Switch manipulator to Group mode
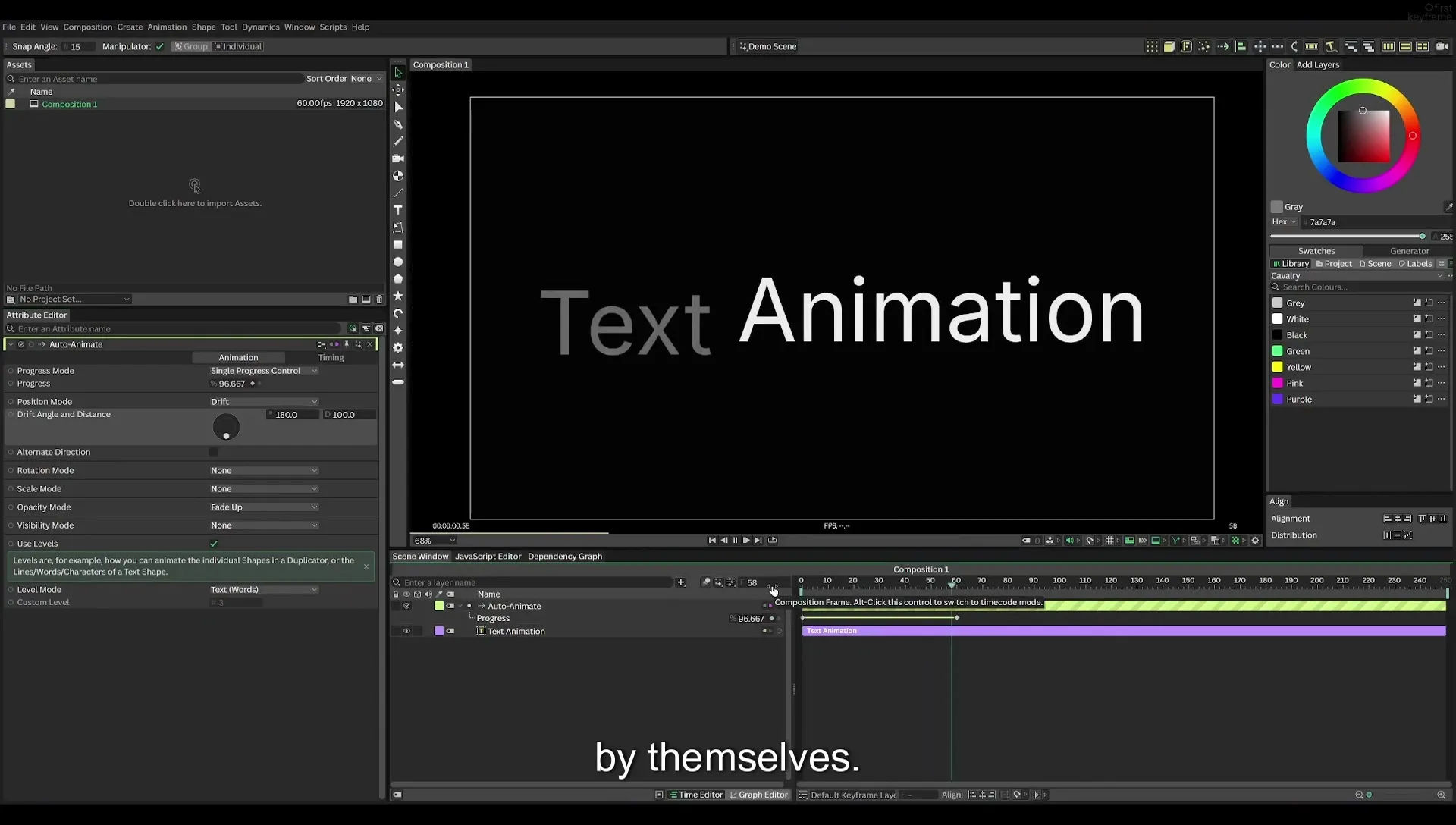The height and width of the screenshot is (825, 1456). (x=190, y=46)
